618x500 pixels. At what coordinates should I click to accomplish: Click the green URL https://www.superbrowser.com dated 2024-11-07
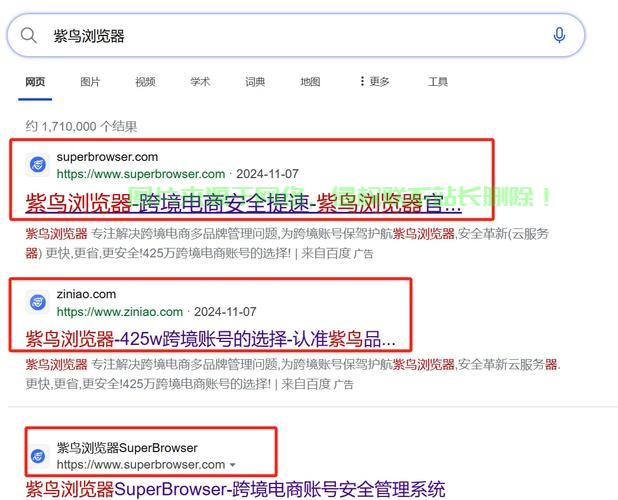click(x=141, y=174)
